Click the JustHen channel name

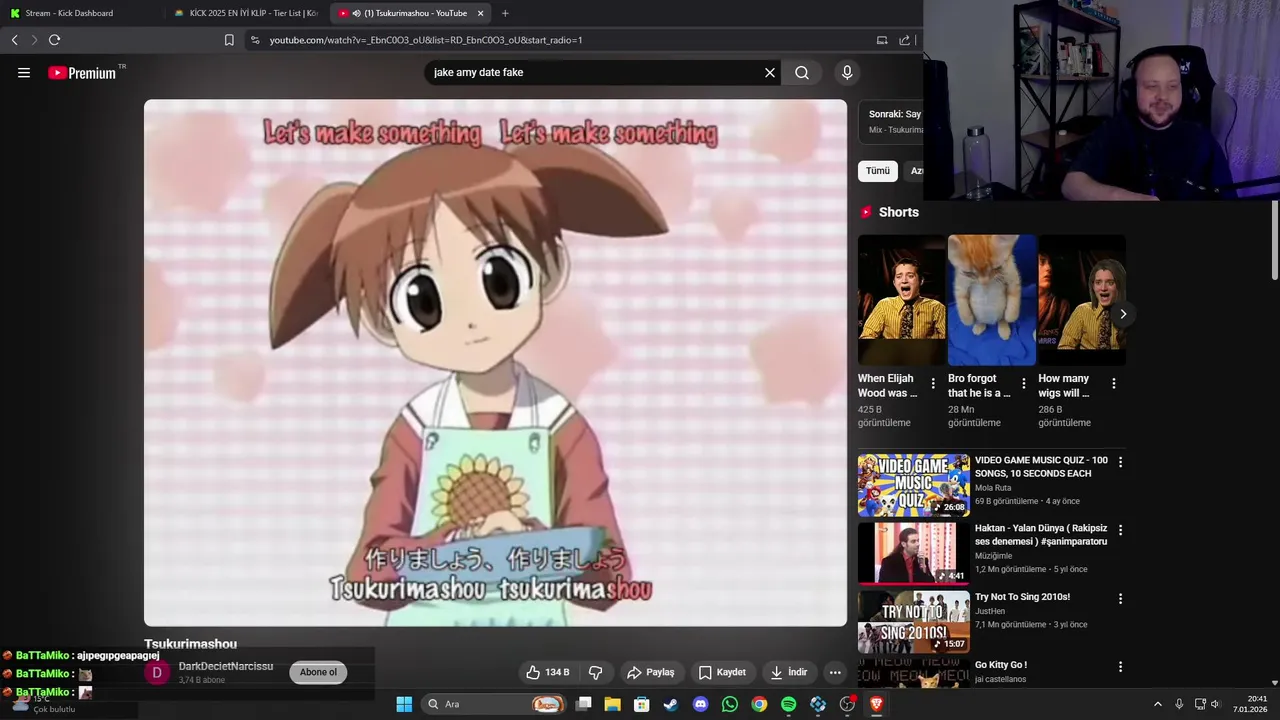tap(990, 611)
